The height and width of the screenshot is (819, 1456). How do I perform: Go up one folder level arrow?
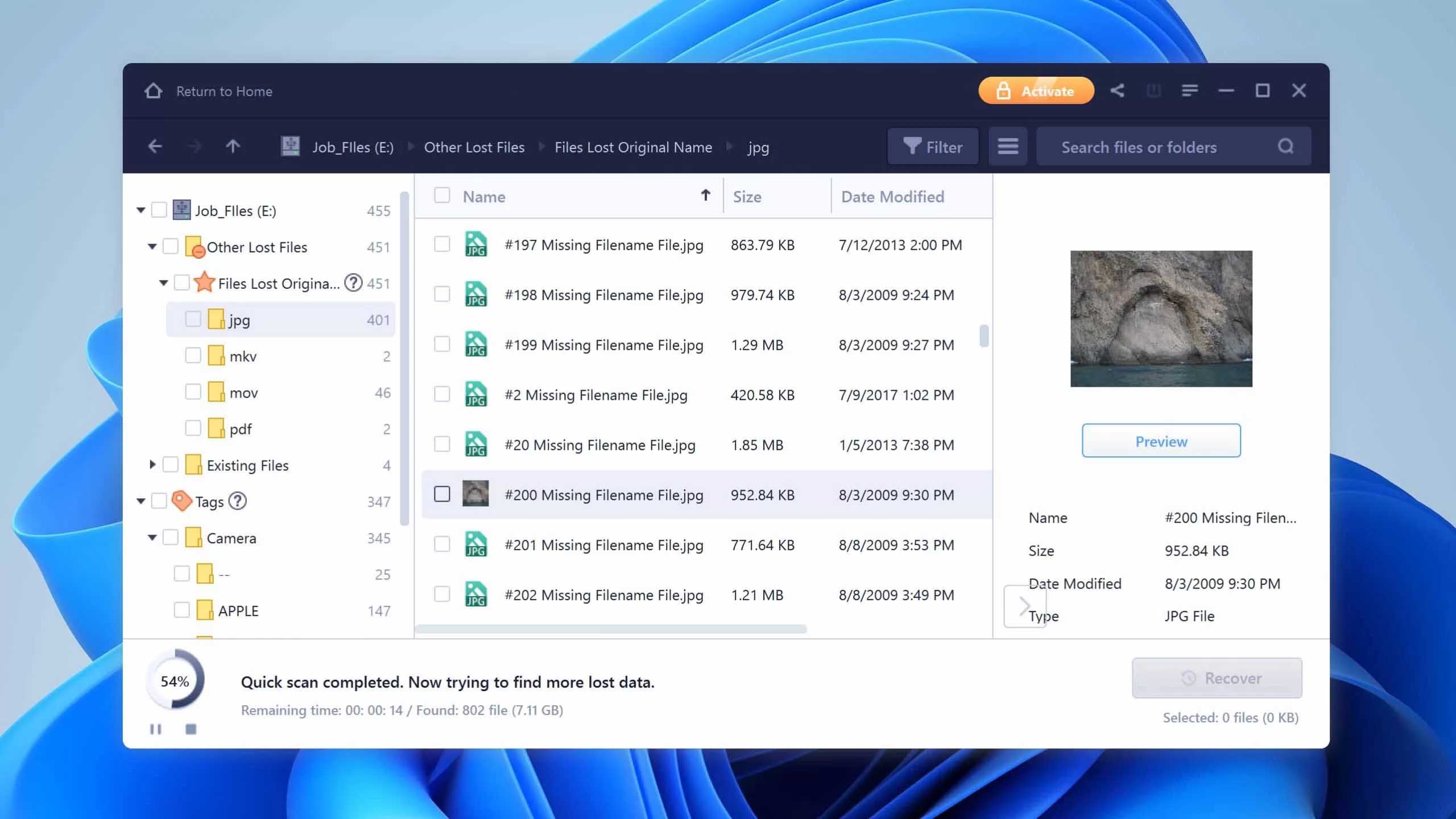(x=233, y=147)
